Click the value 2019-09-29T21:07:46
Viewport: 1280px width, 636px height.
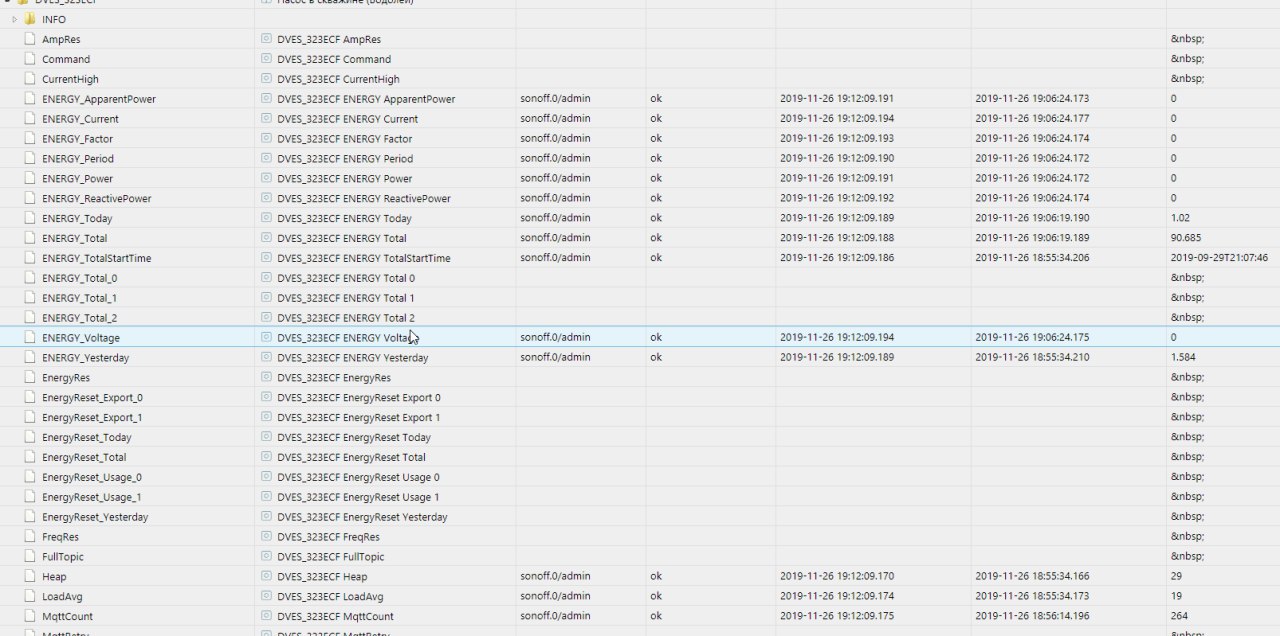[x=1219, y=258]
